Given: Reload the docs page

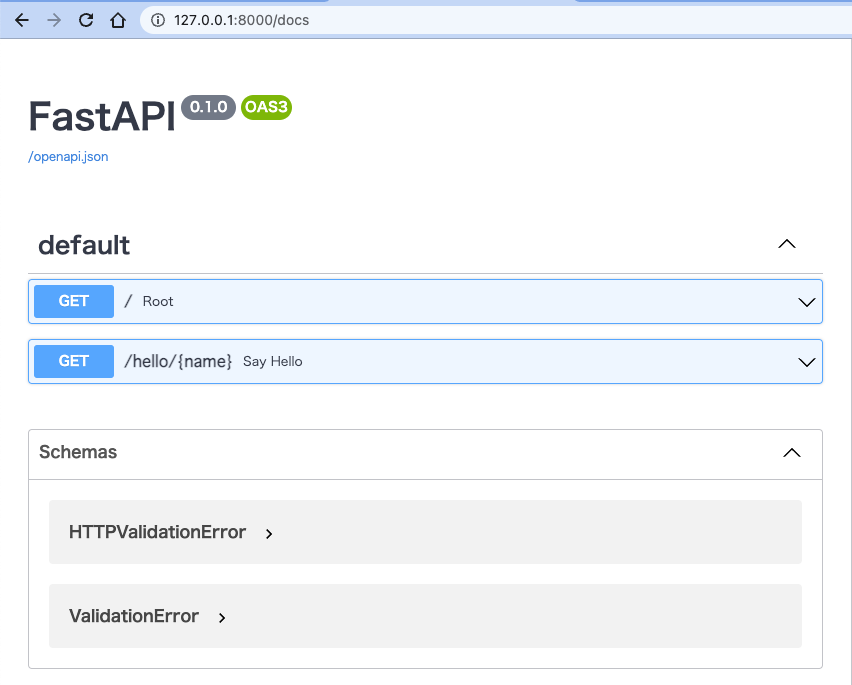Looking at the screenshot, I should pyautogui.click(x=86, y=21).
